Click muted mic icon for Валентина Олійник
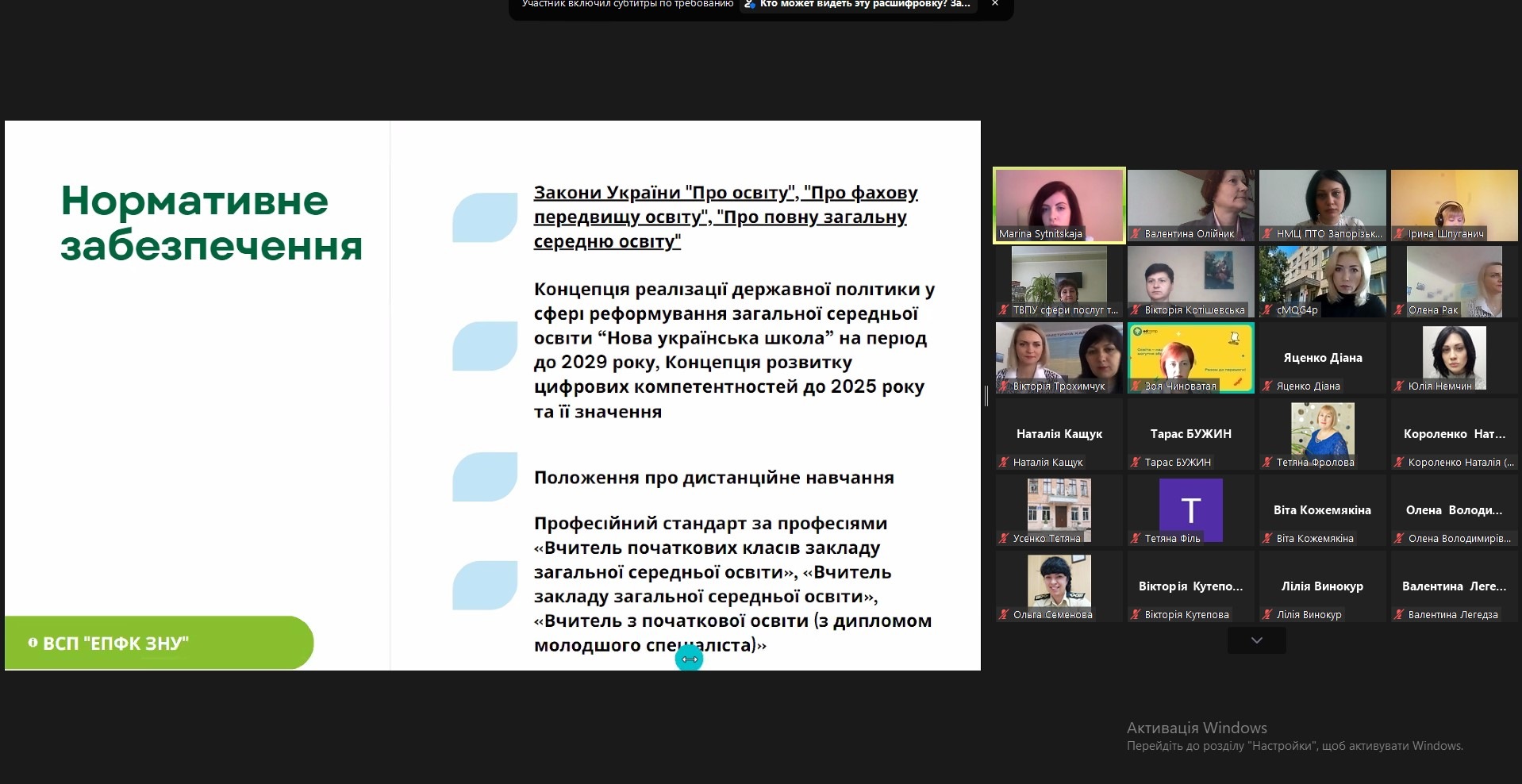This screenshot has width=1522, height=784. [1136, 234]
